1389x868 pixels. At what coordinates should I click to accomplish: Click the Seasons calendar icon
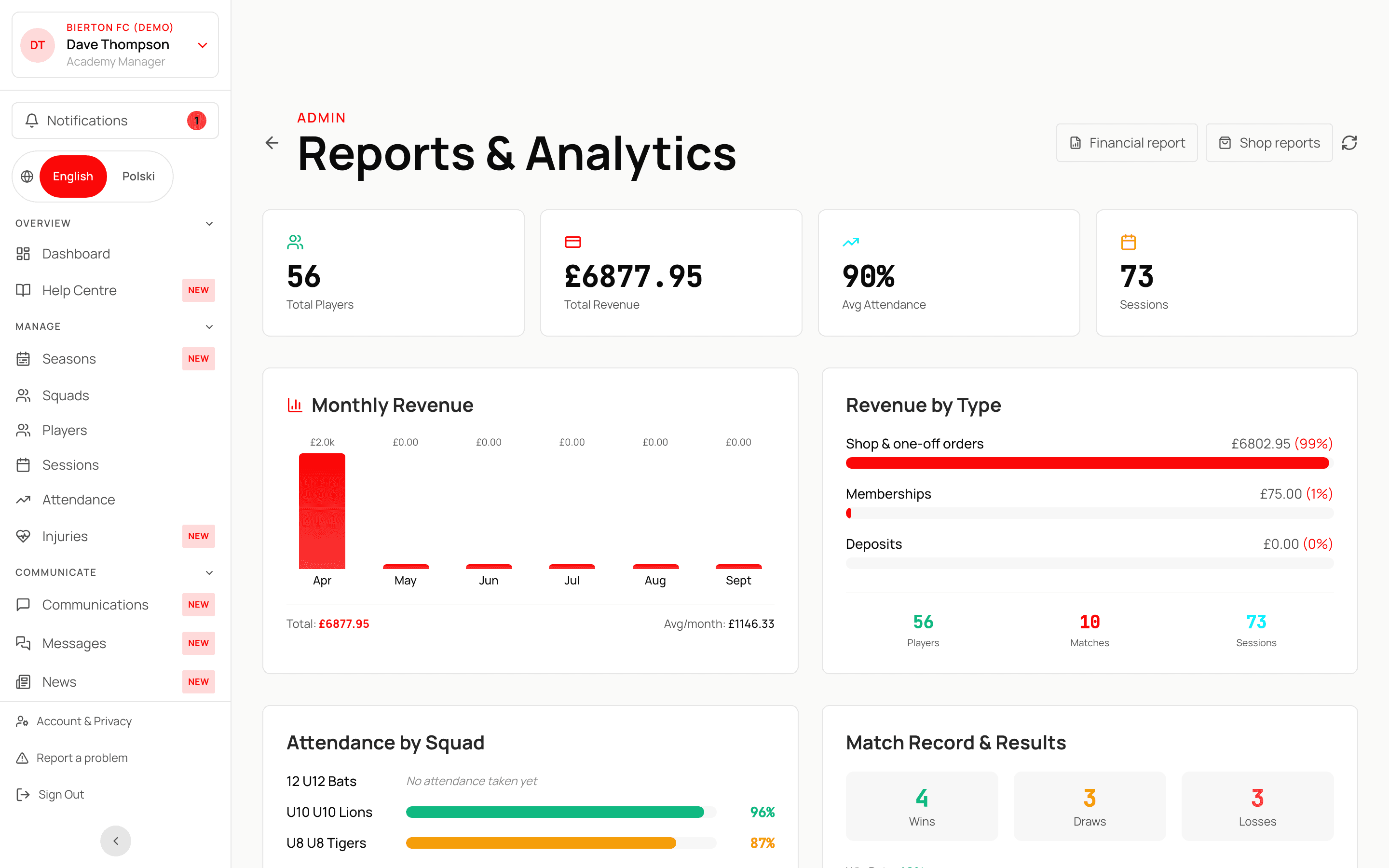coord(23,359)
